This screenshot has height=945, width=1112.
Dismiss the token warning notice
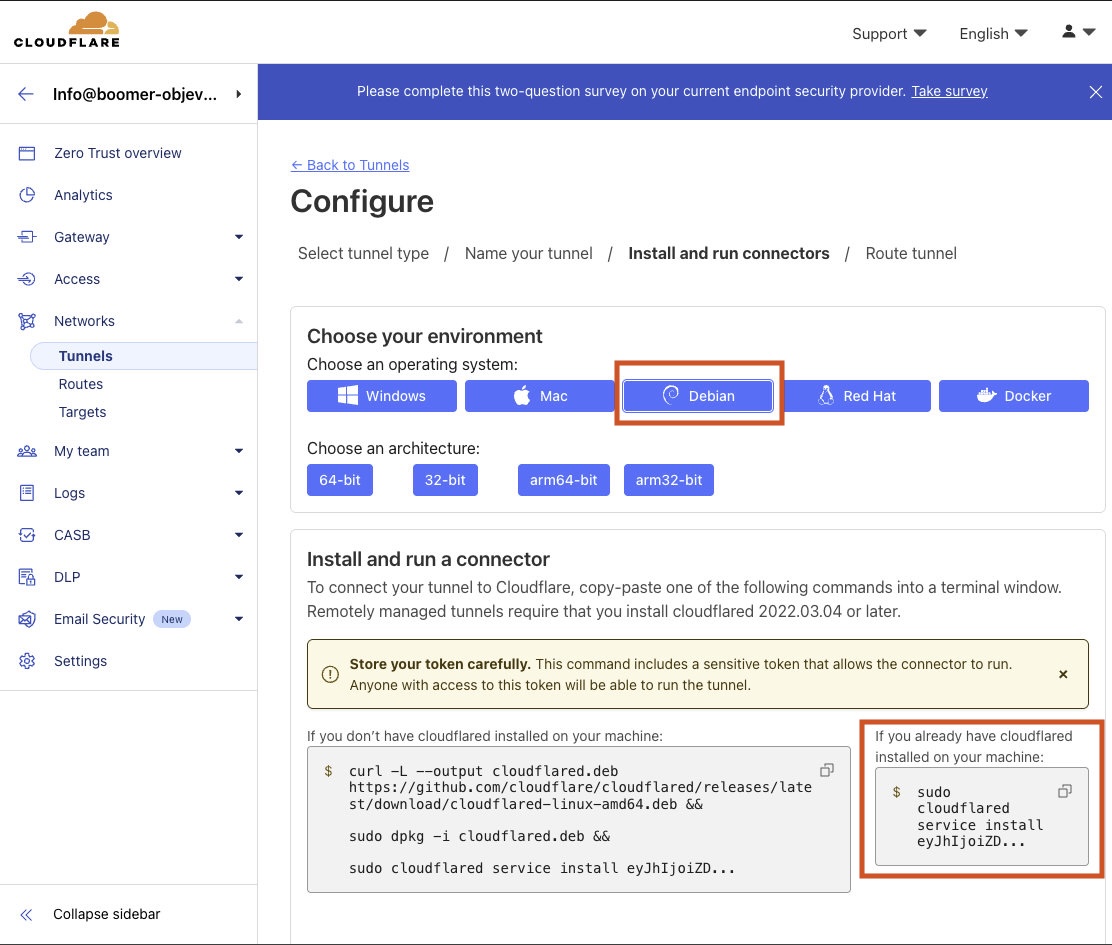(1063, 674)
